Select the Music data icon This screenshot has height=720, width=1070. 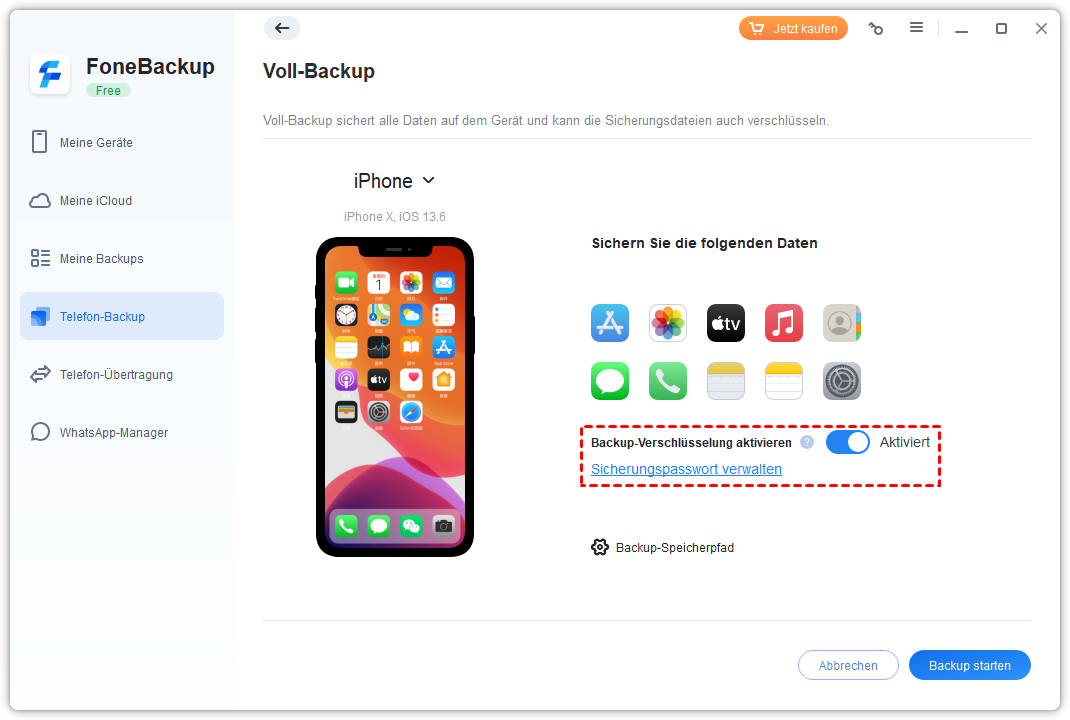783,323
